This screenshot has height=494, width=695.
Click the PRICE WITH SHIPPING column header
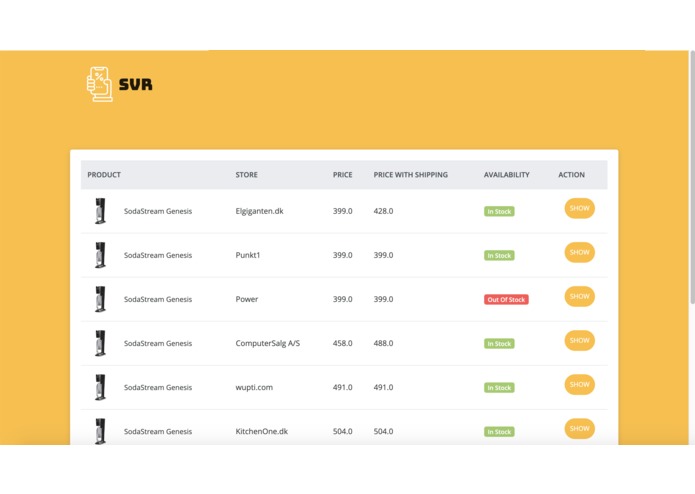coord(410,175)
